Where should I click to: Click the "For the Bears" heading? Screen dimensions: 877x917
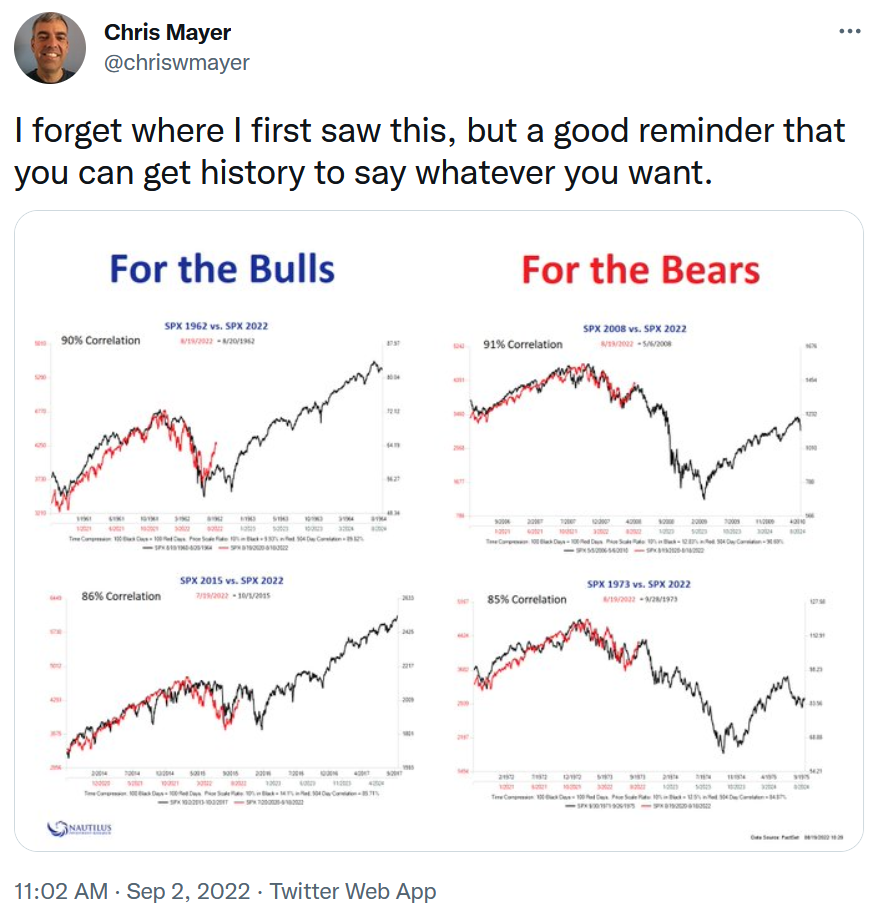click(x=640, y=270)
